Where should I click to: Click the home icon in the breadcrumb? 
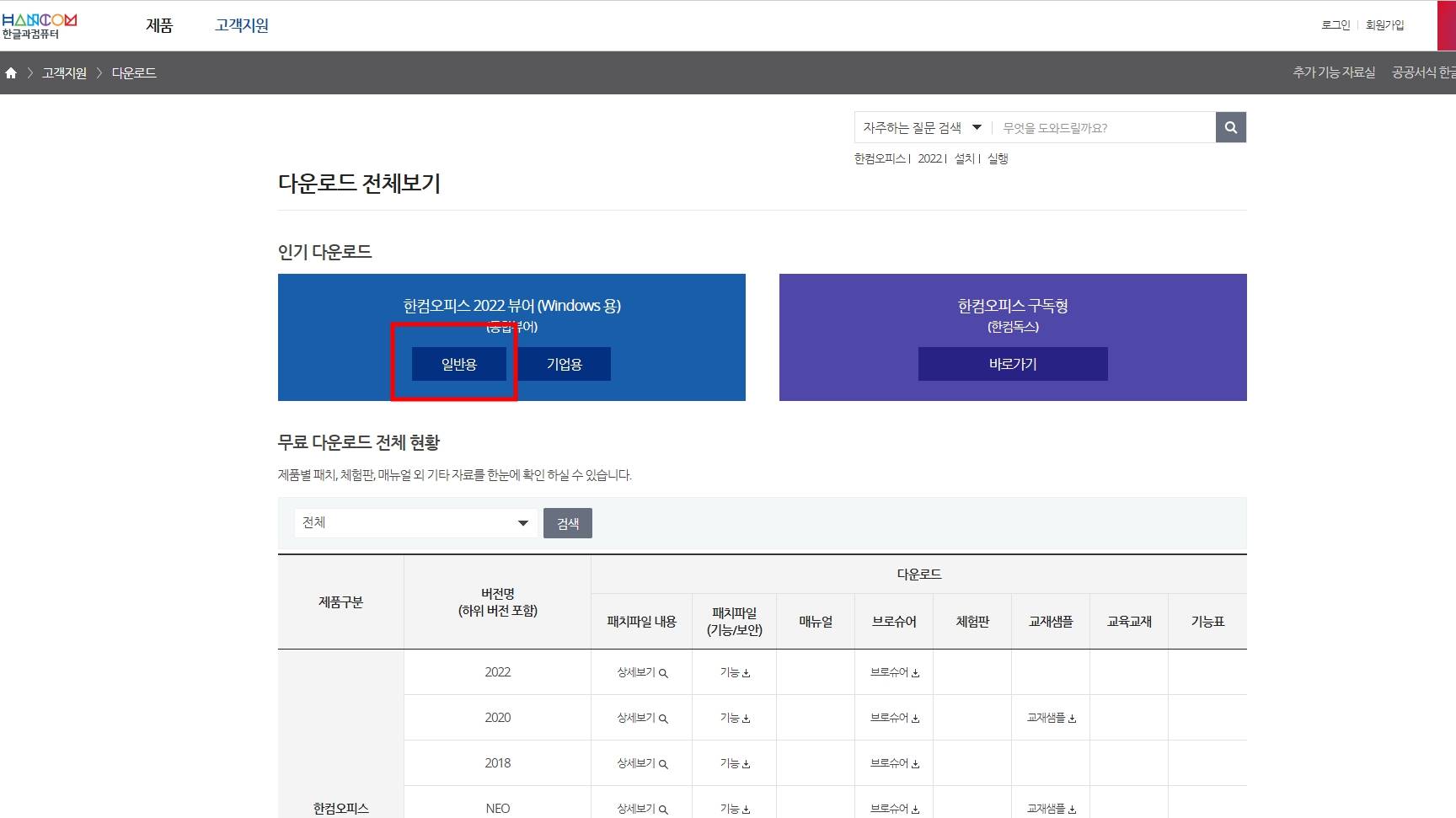12,73
